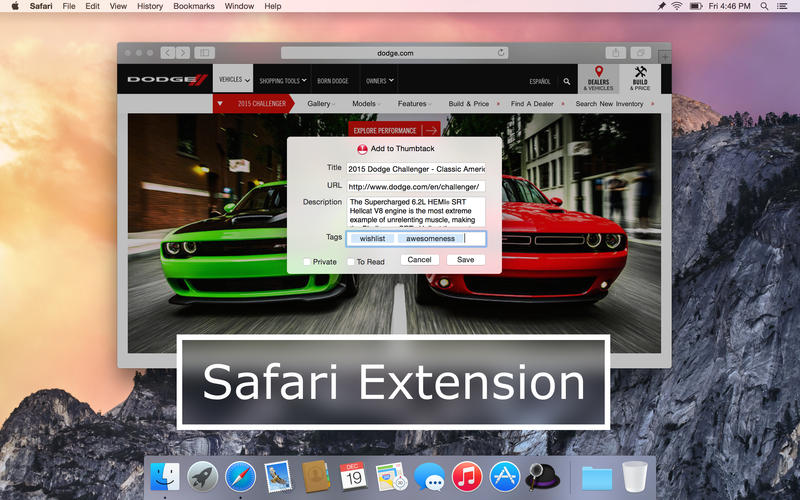Screen dimensions: 800x500
Task: Switch site language to Español
Action: click(x=540, y=81)
